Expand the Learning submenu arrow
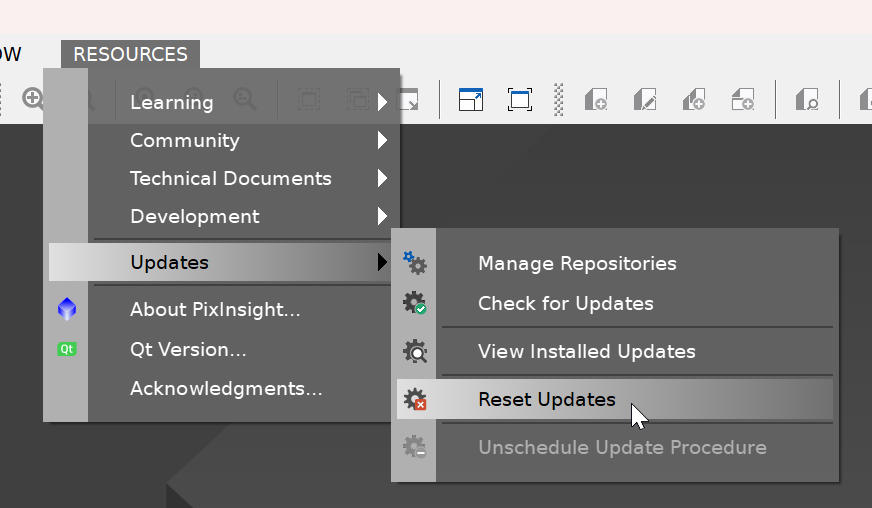Image resolution: width=872 pixels, height=508 pixels. pos(382,102)
